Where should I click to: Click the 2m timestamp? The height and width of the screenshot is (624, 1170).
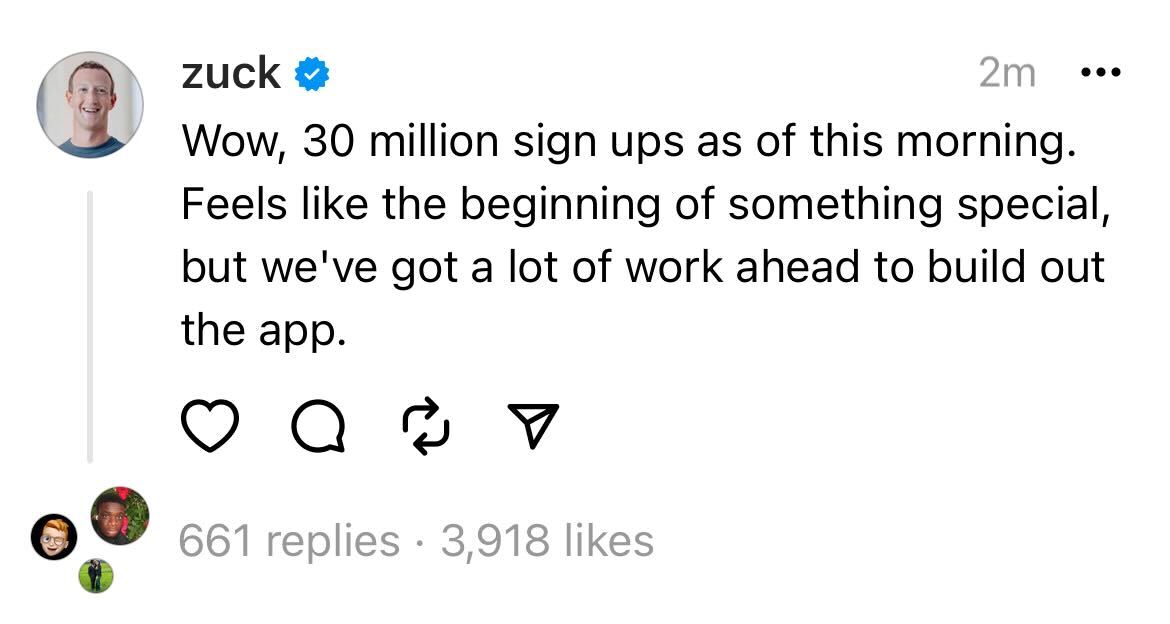1007,73
